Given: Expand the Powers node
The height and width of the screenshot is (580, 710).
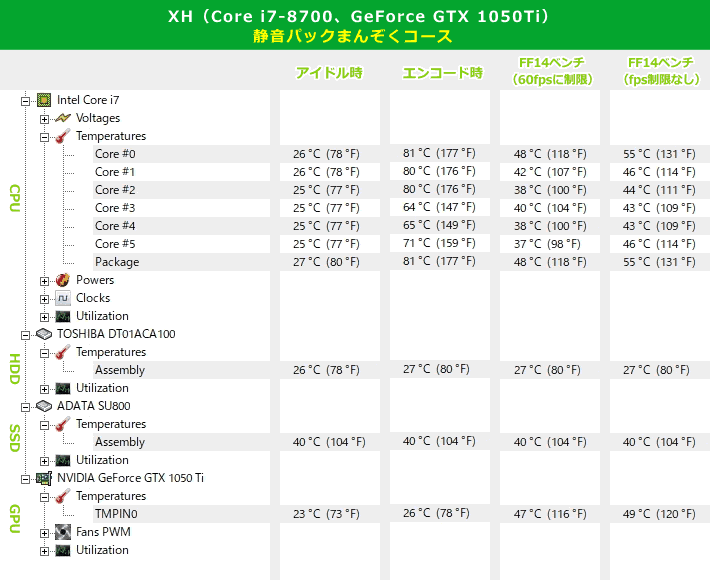Looking at the screenshot, I should 44,281.
